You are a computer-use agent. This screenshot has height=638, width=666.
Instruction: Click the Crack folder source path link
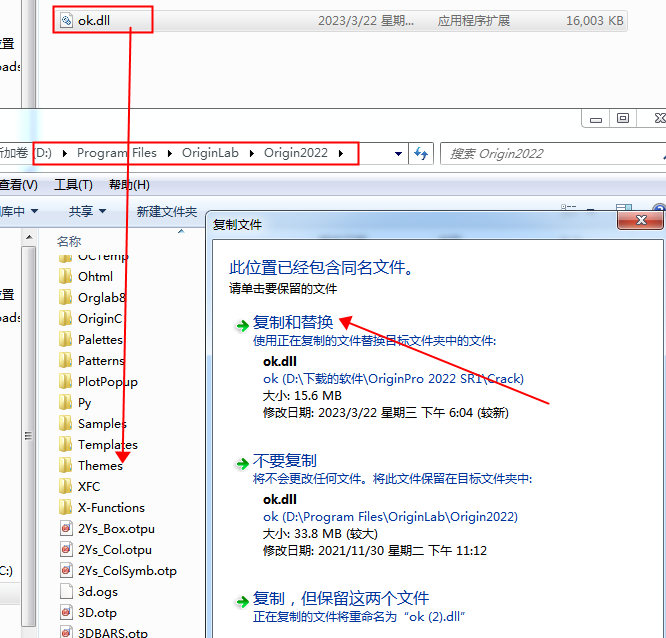click(x=393, y=378)
